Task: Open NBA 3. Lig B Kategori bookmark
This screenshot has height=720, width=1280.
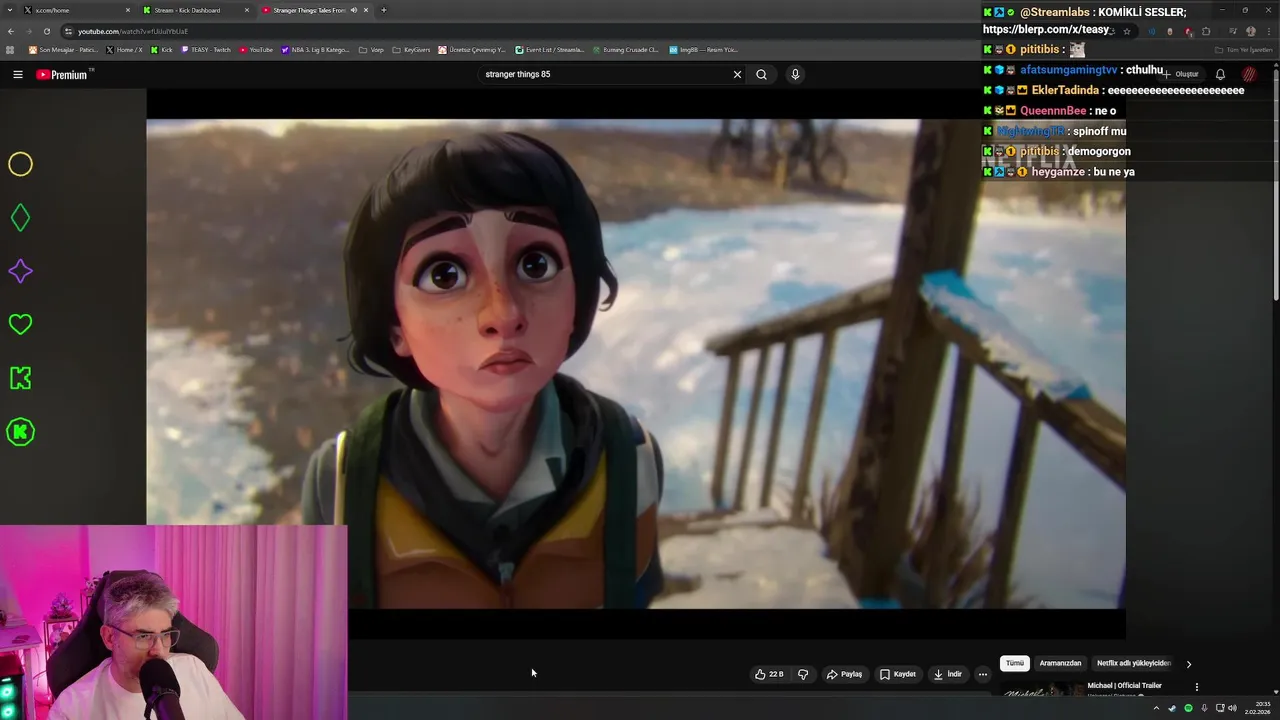Action: click(x=315, y=49)
